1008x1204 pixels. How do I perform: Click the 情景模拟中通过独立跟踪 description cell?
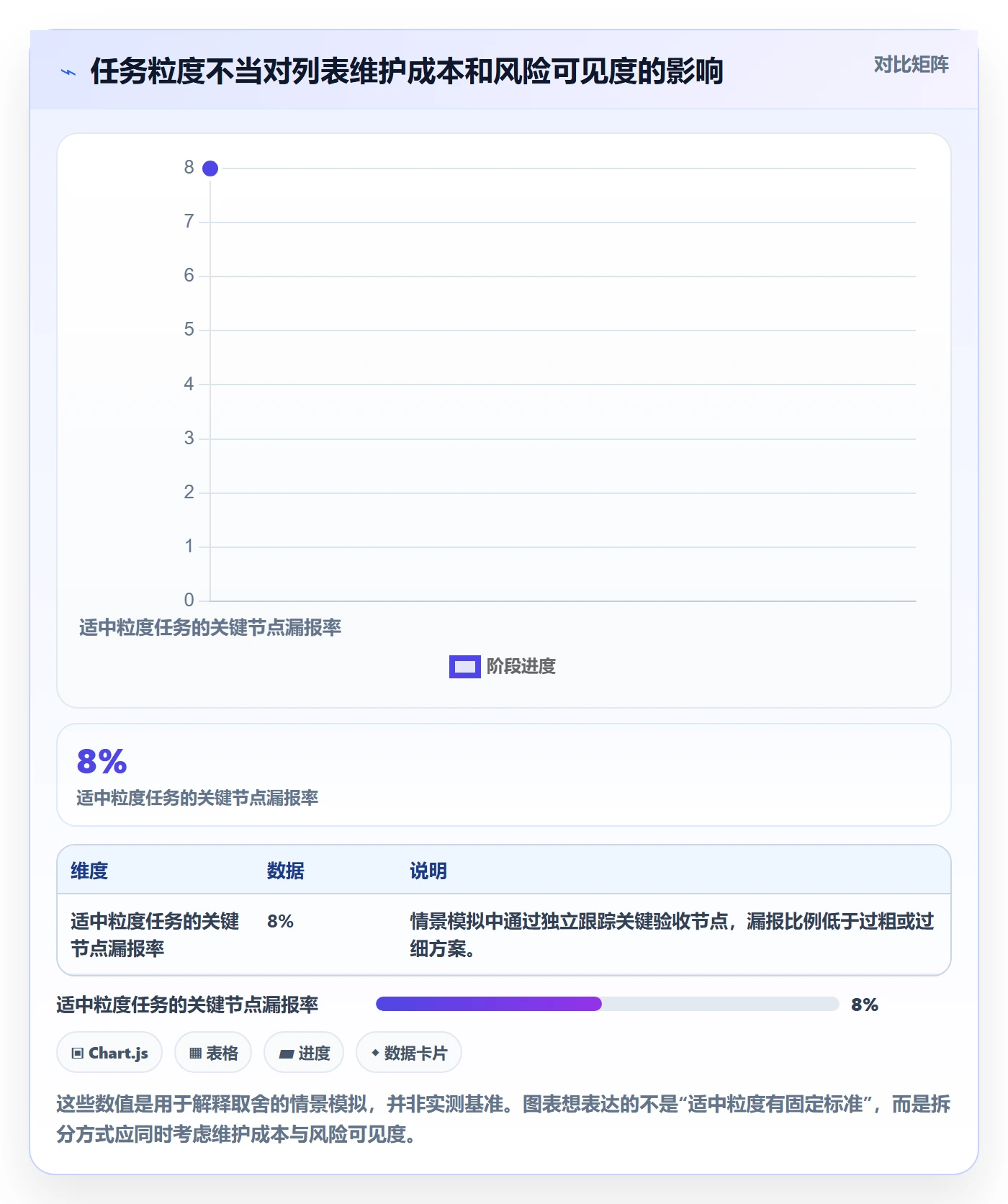click(672, 935)
